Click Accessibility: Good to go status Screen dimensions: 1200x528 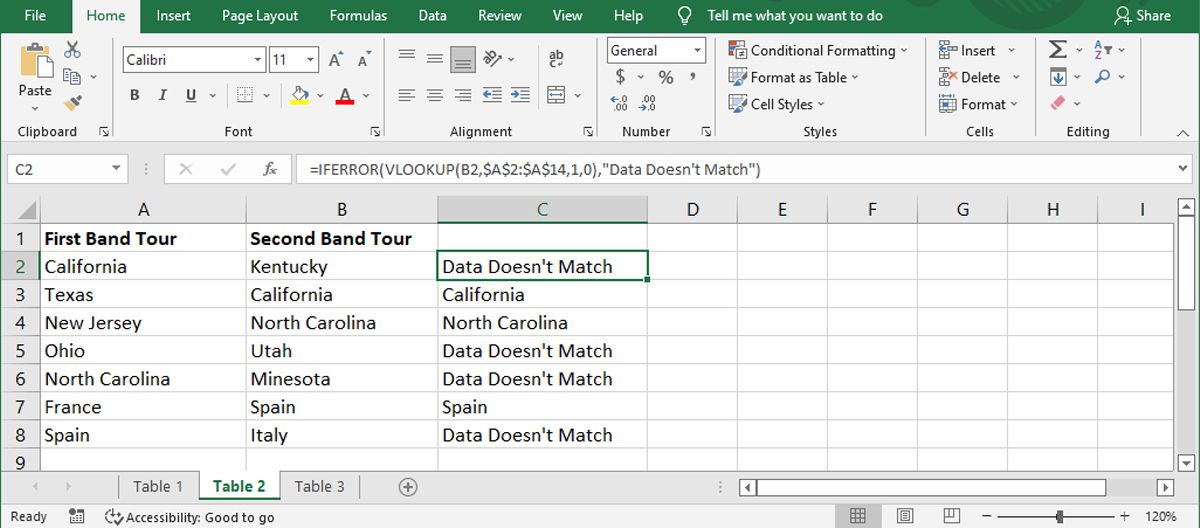point(189,517)
